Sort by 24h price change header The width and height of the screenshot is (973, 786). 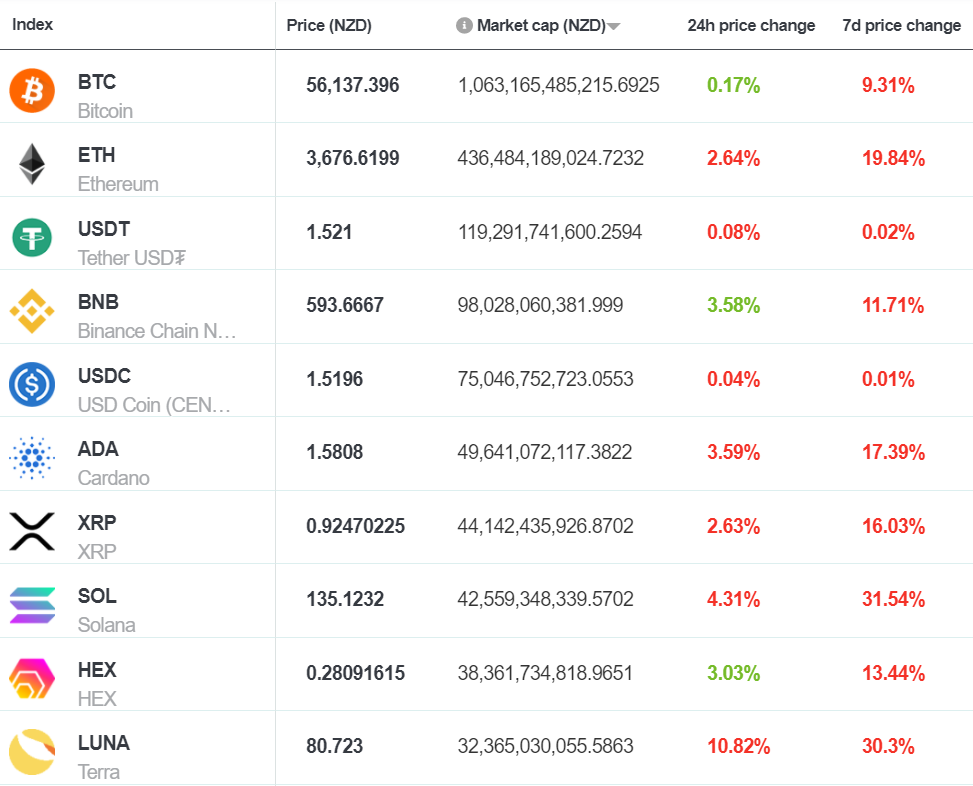[x=751, y=25]
